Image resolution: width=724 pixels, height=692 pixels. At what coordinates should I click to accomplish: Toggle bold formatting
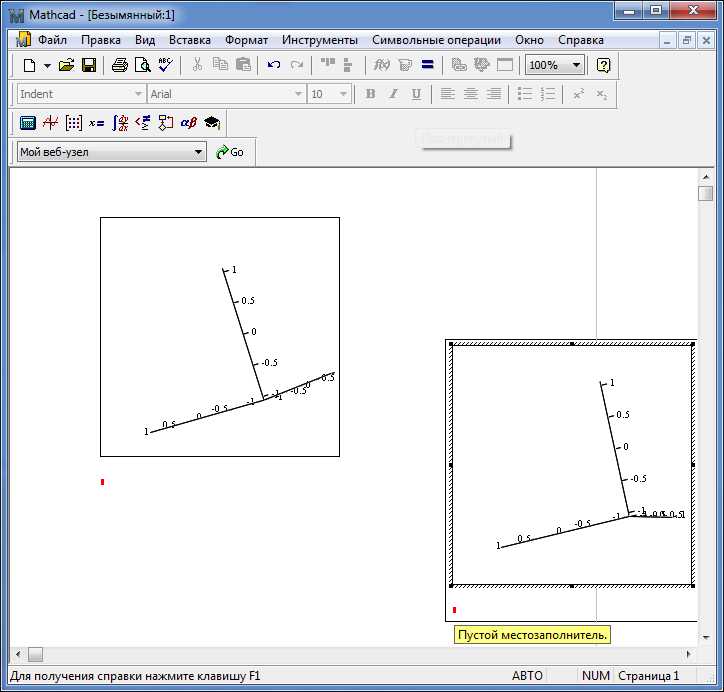coord(370,94)
